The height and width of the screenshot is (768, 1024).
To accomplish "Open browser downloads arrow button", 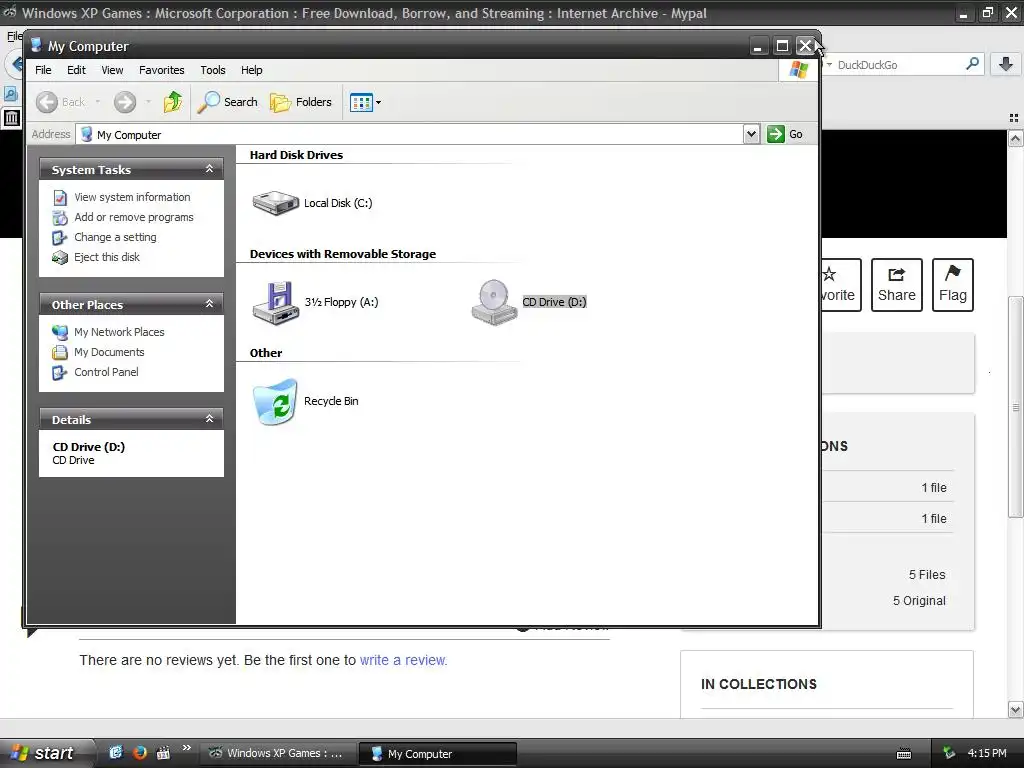I will (1006, 64).
